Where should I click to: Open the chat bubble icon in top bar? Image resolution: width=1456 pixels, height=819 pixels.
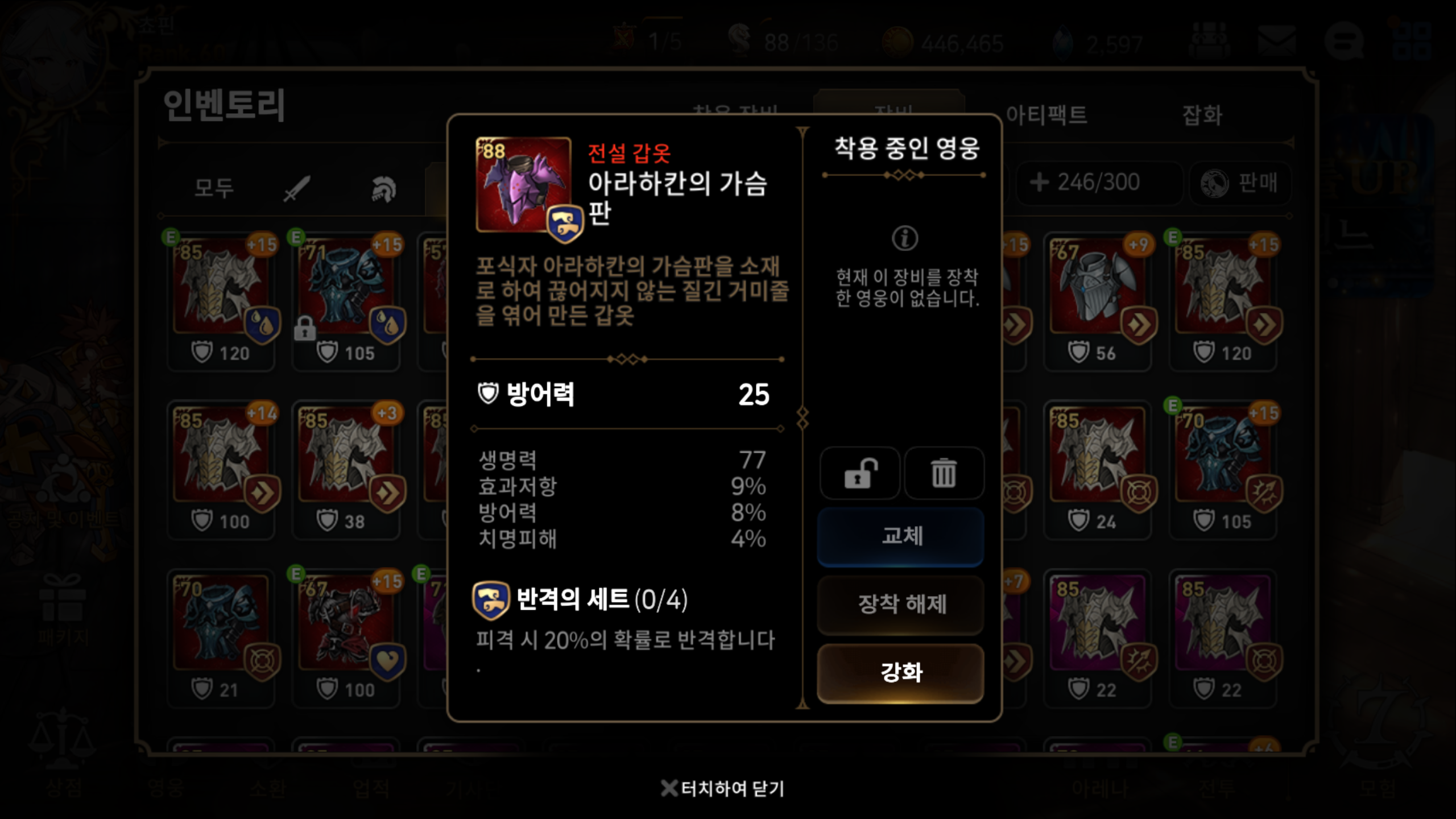pos(1344,41)
